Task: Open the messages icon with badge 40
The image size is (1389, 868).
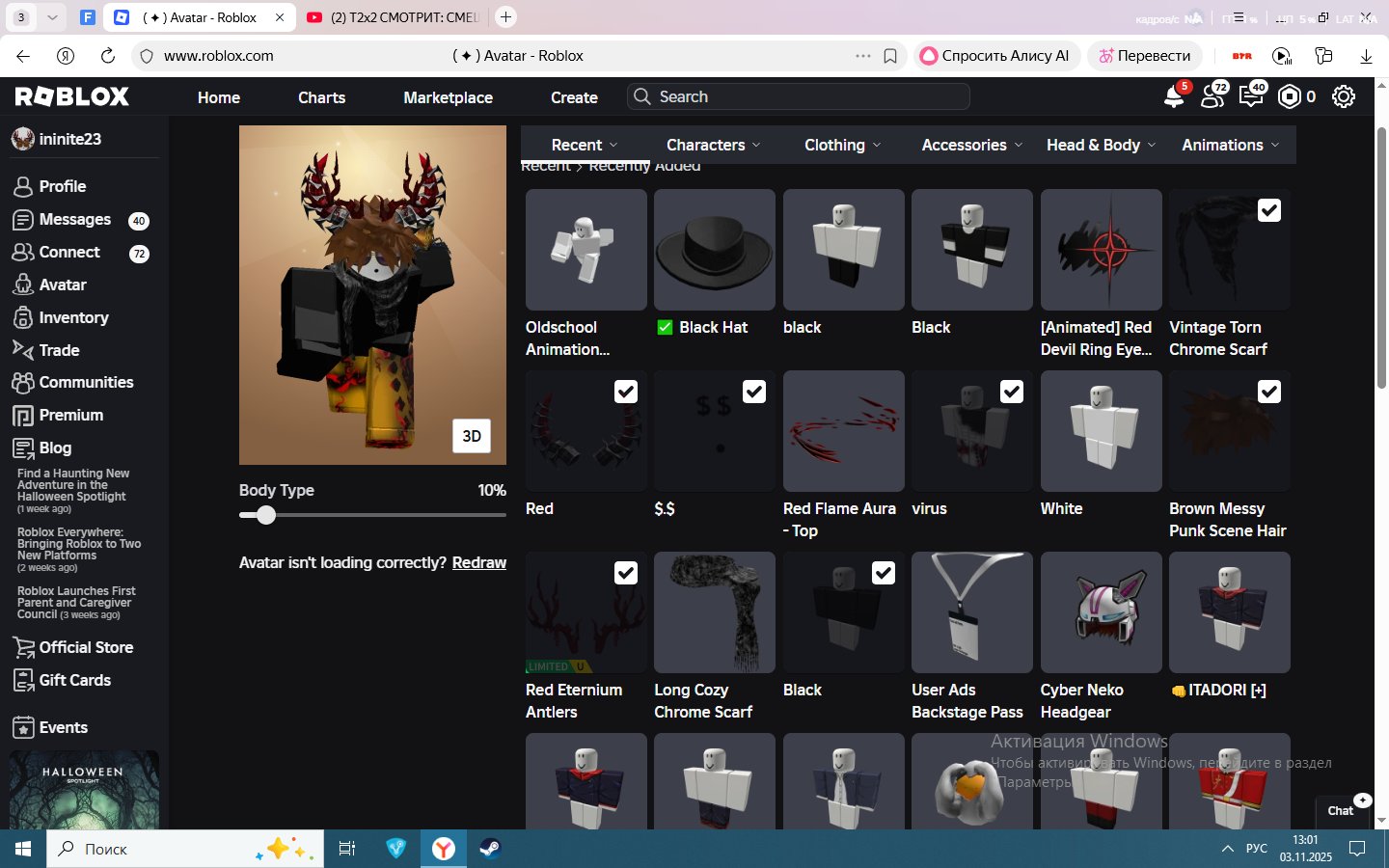Action: coord(1251,96)
